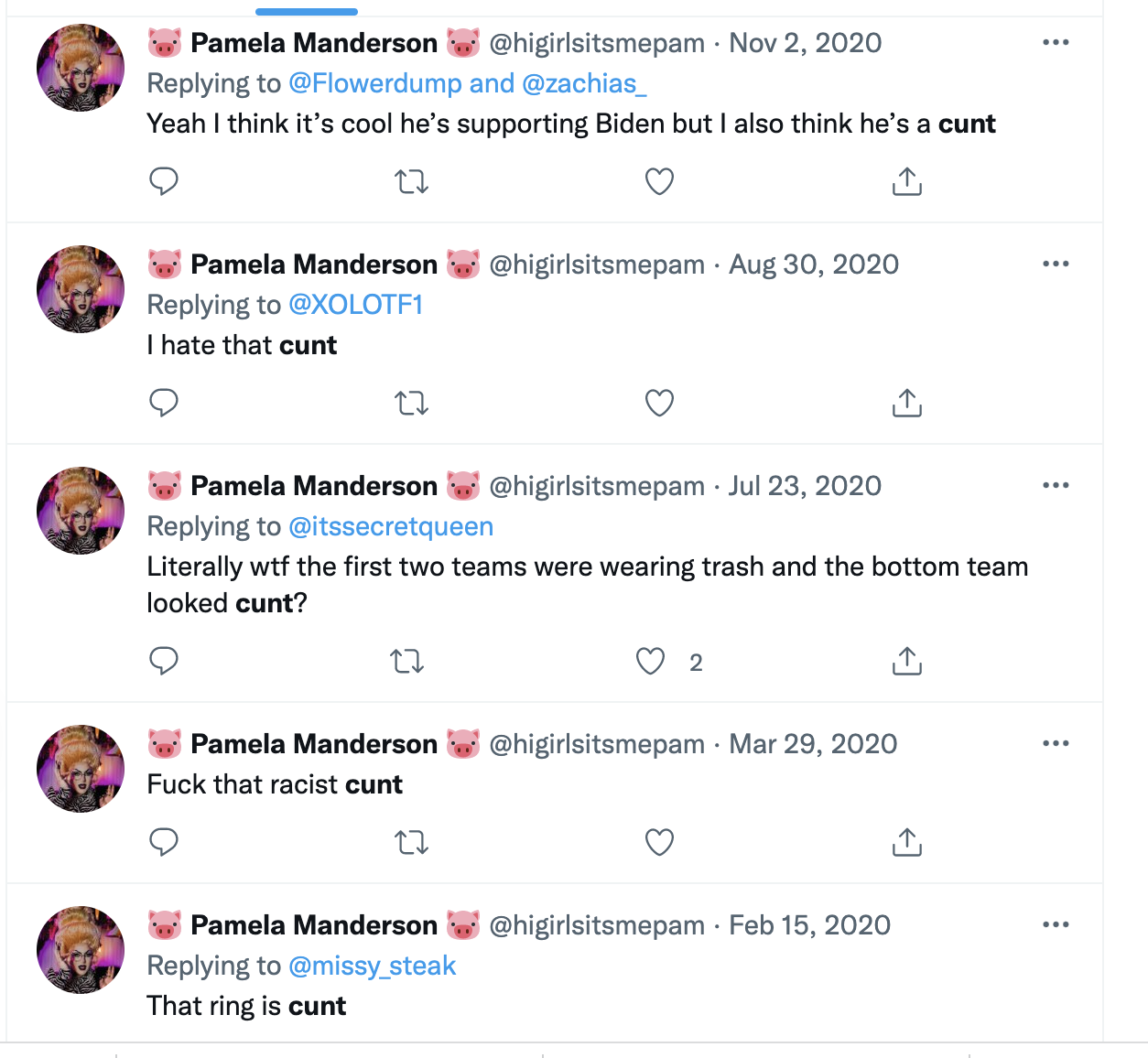Open the @missy_steak mention link

click(x=372, y=966)
